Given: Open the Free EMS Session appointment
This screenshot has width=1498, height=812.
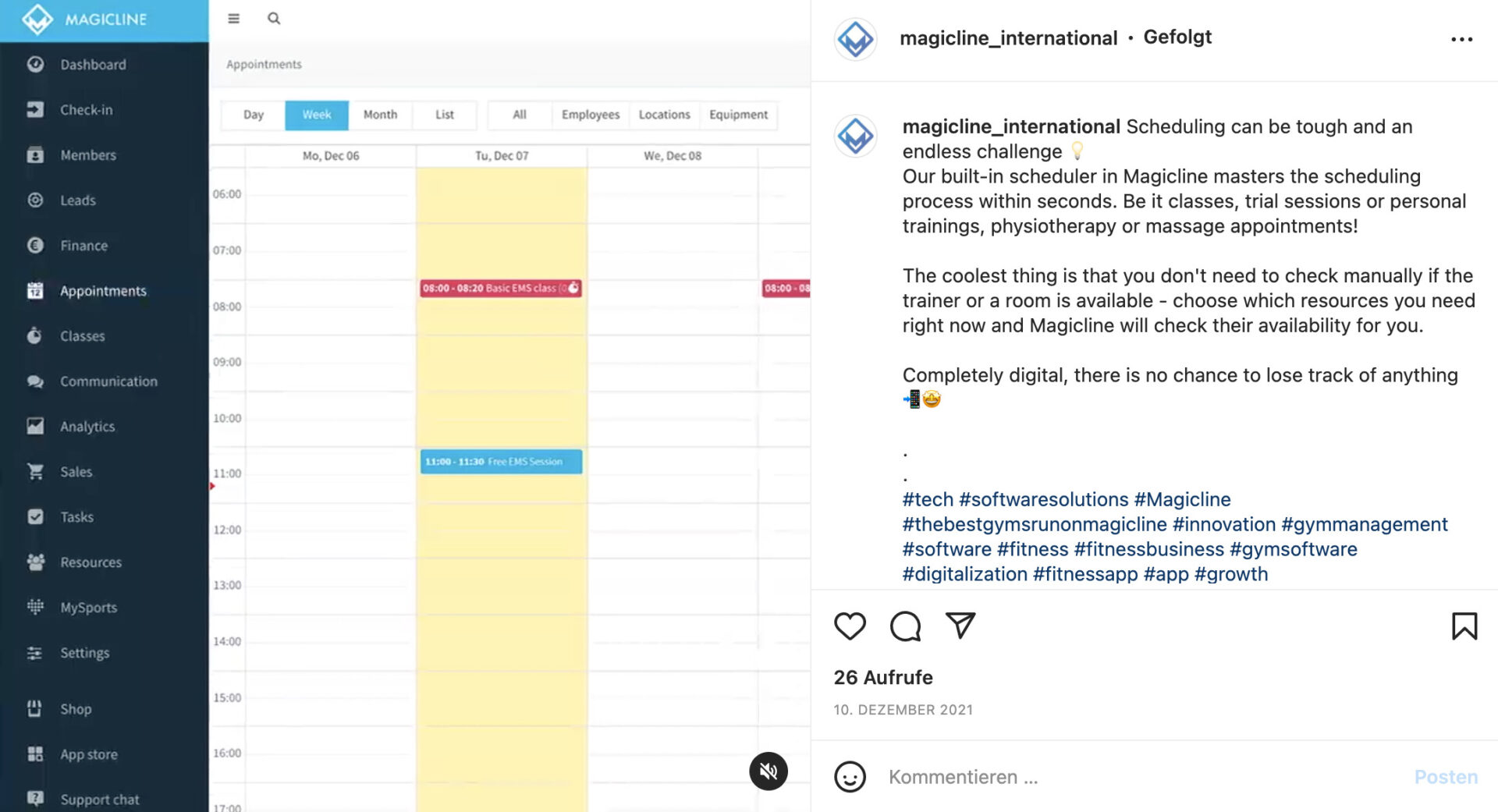Looking at the screenshot, I should pos(500,462).
